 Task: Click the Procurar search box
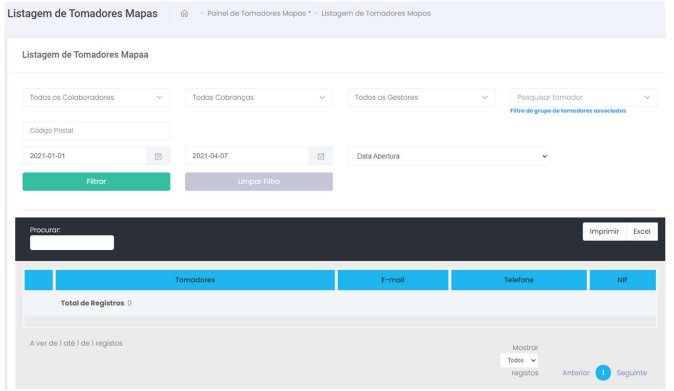[x=72, y=243]
